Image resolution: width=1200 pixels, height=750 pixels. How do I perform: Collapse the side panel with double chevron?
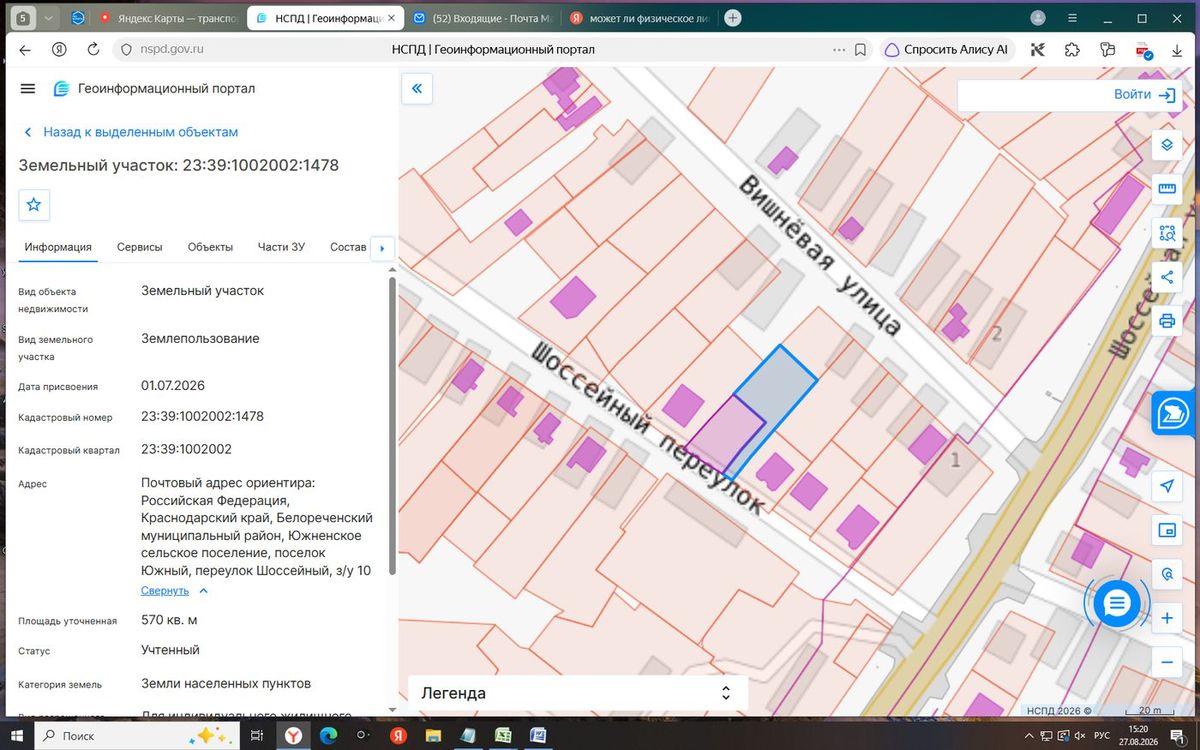pos(416,89)
